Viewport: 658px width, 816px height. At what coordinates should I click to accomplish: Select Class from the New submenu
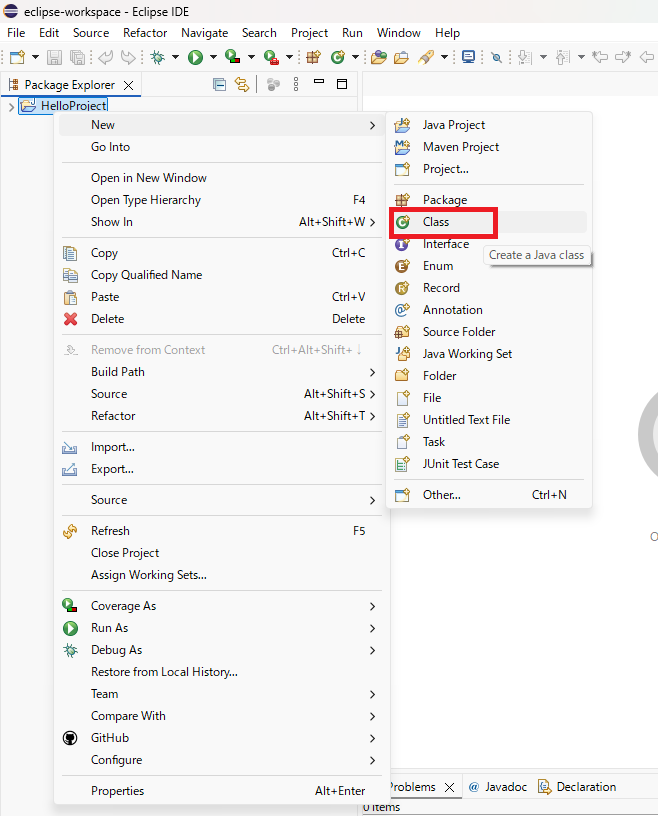pyautogui.click(x=489, y=222)
